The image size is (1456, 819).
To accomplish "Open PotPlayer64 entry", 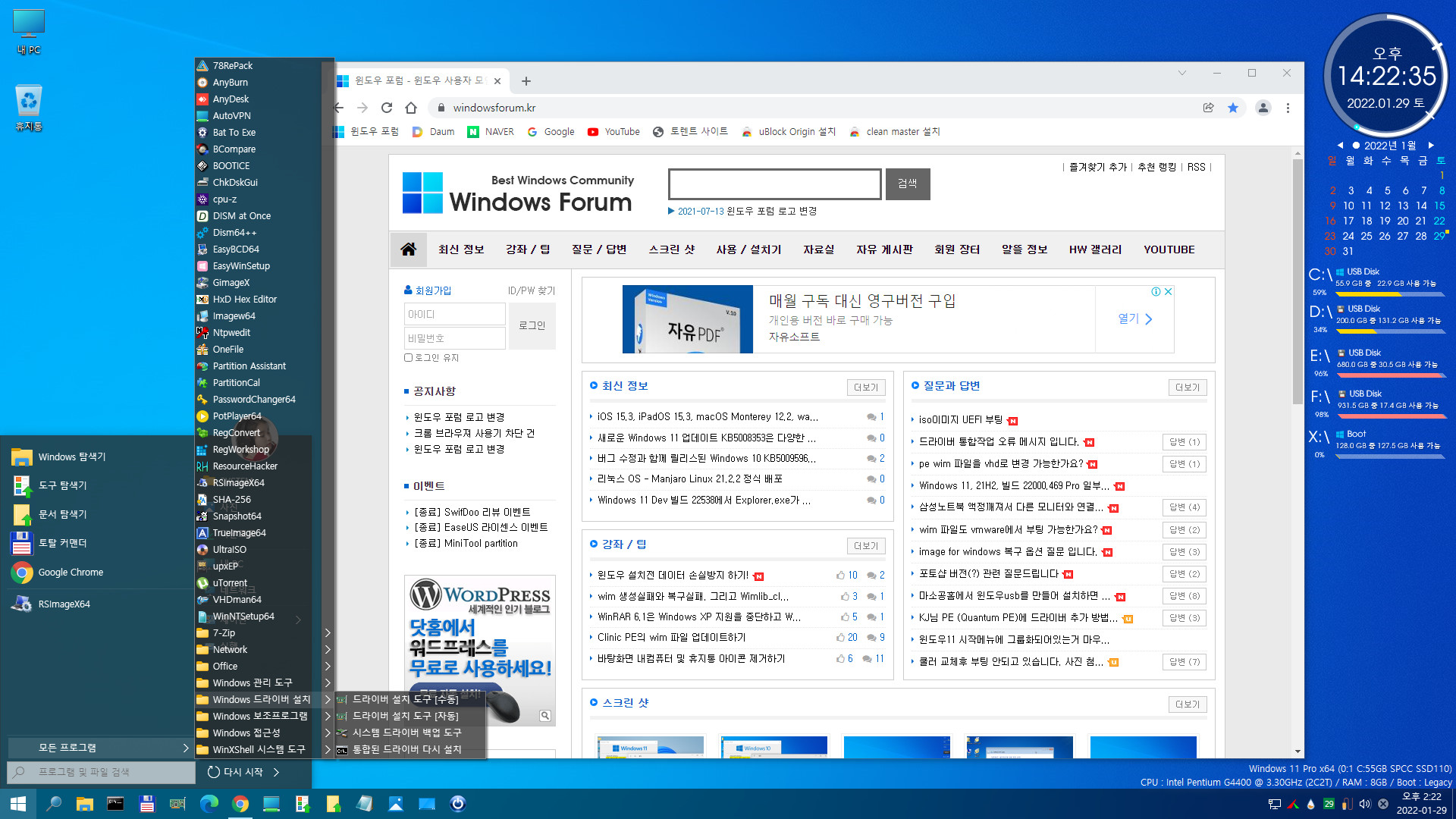I will (x=237, y=416).
